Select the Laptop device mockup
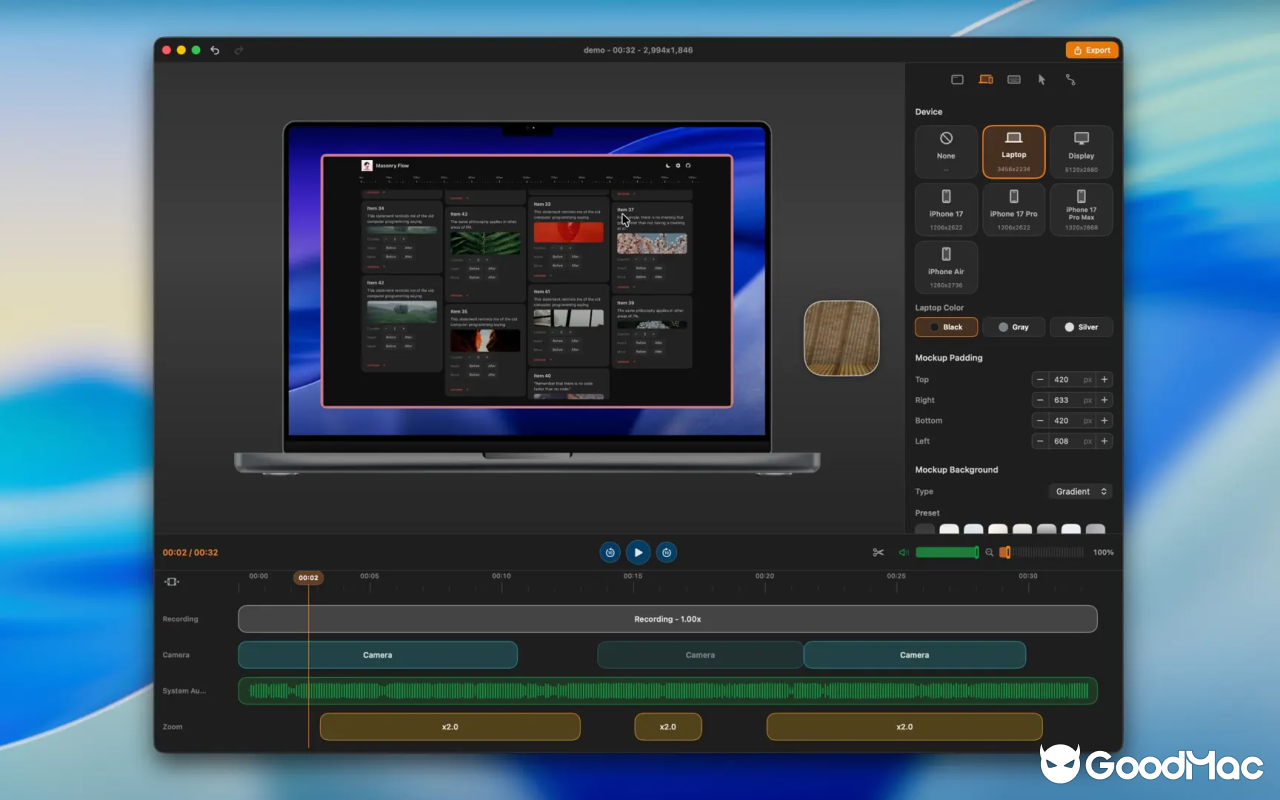Viewport: 1280px width, 800px height. coord(1014,152)
